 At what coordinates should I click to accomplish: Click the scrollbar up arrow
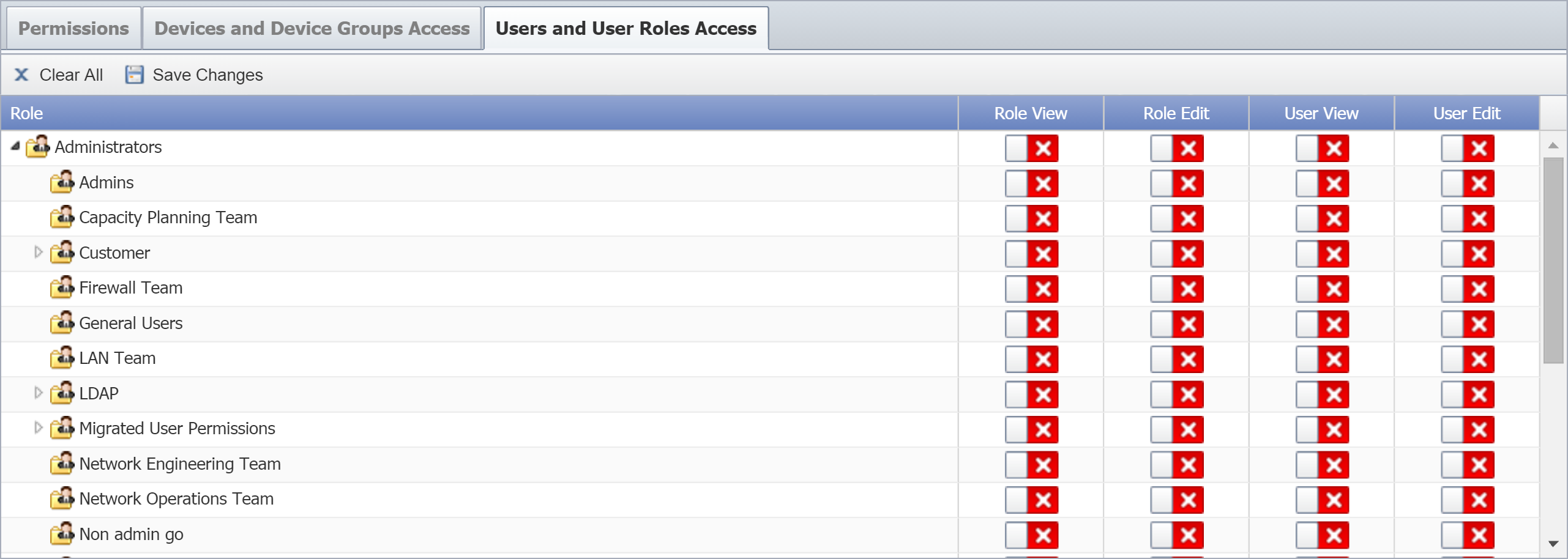[x=1553, y=146]
